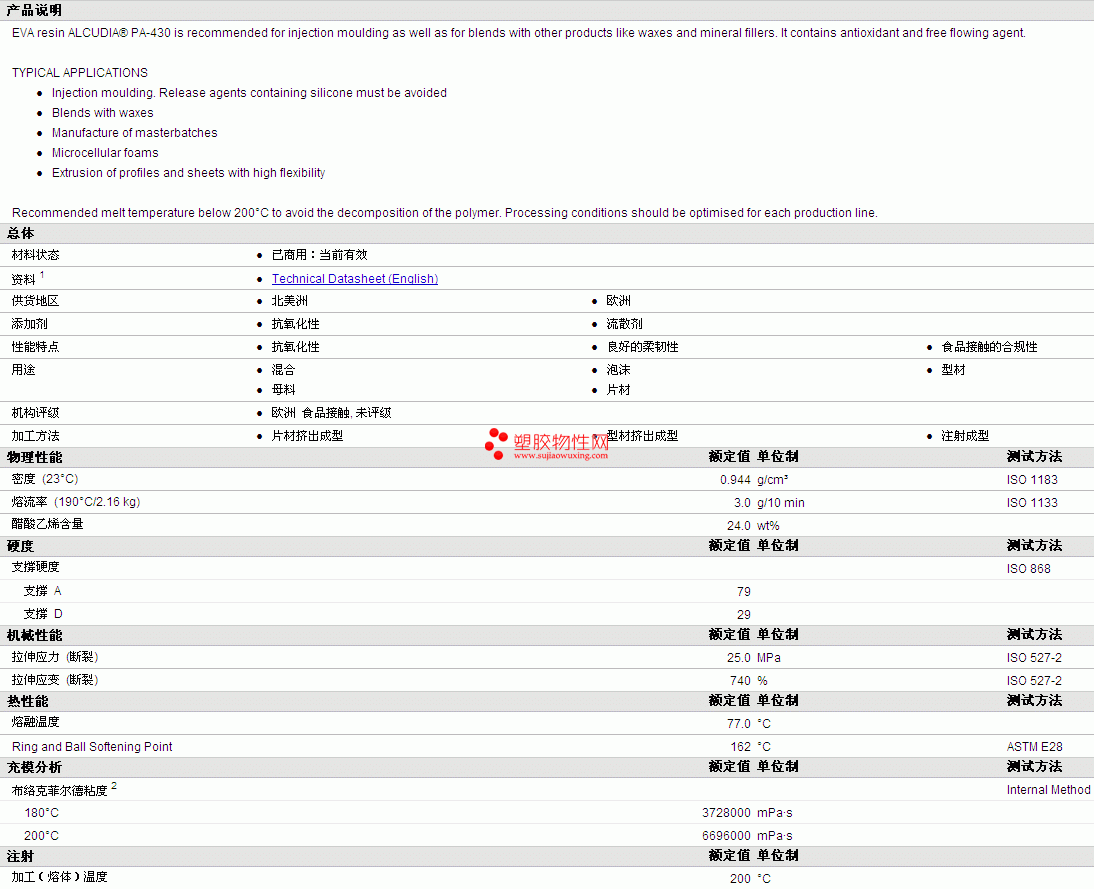
Task: Click processing melt temperature value 200
Action: tap(740, 879)
